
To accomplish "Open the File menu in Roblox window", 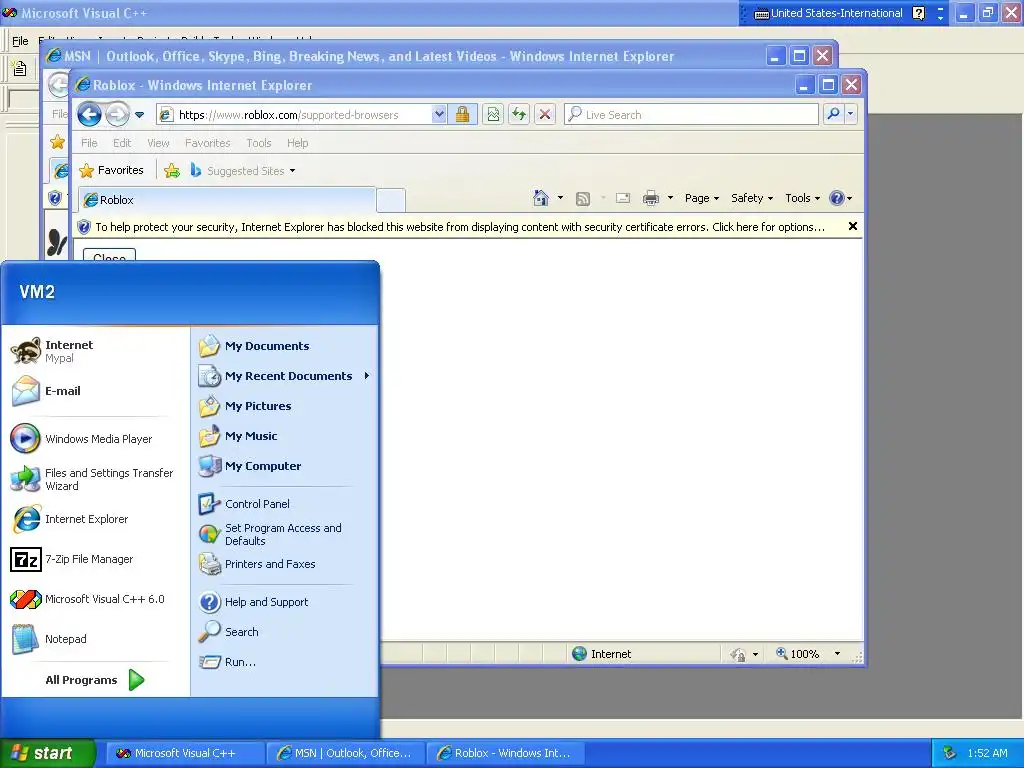I will point(89,143).
